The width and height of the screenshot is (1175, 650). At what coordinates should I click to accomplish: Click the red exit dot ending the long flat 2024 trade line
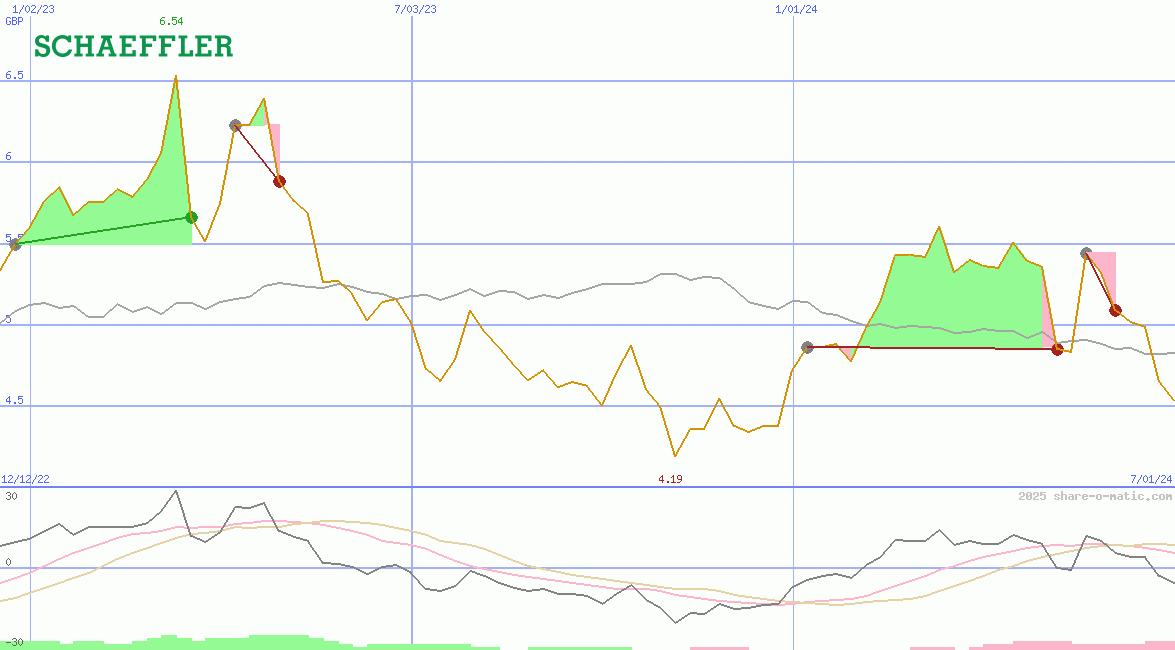tap(1057, 349)
